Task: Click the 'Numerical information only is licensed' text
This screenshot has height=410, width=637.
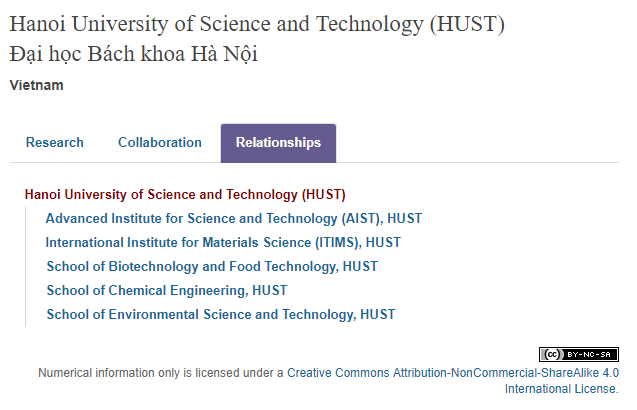Action: (160, 372)
